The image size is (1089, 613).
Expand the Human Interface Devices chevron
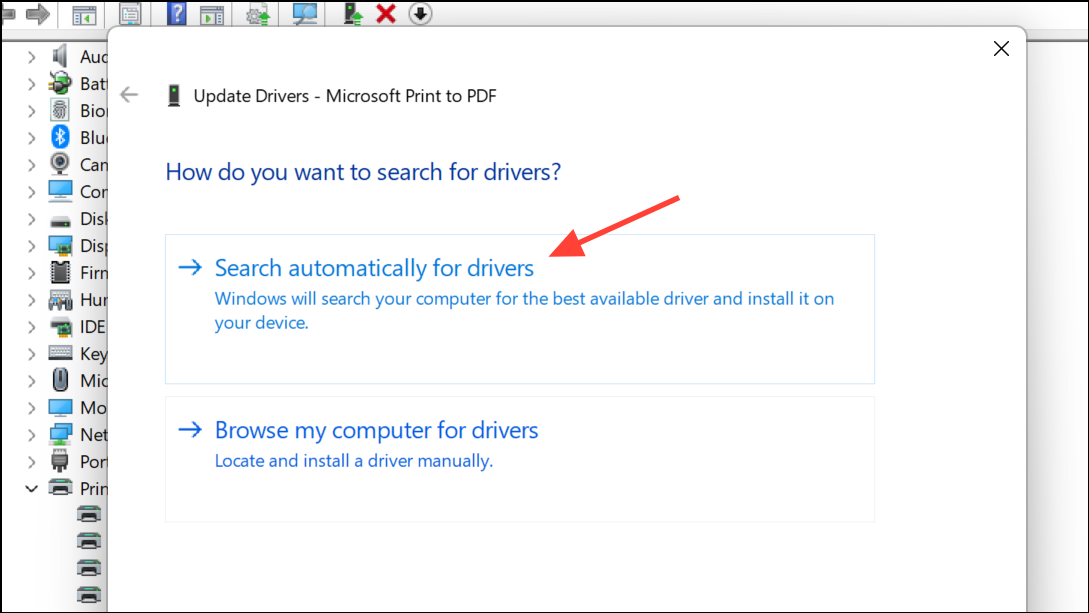pos(31,301)
